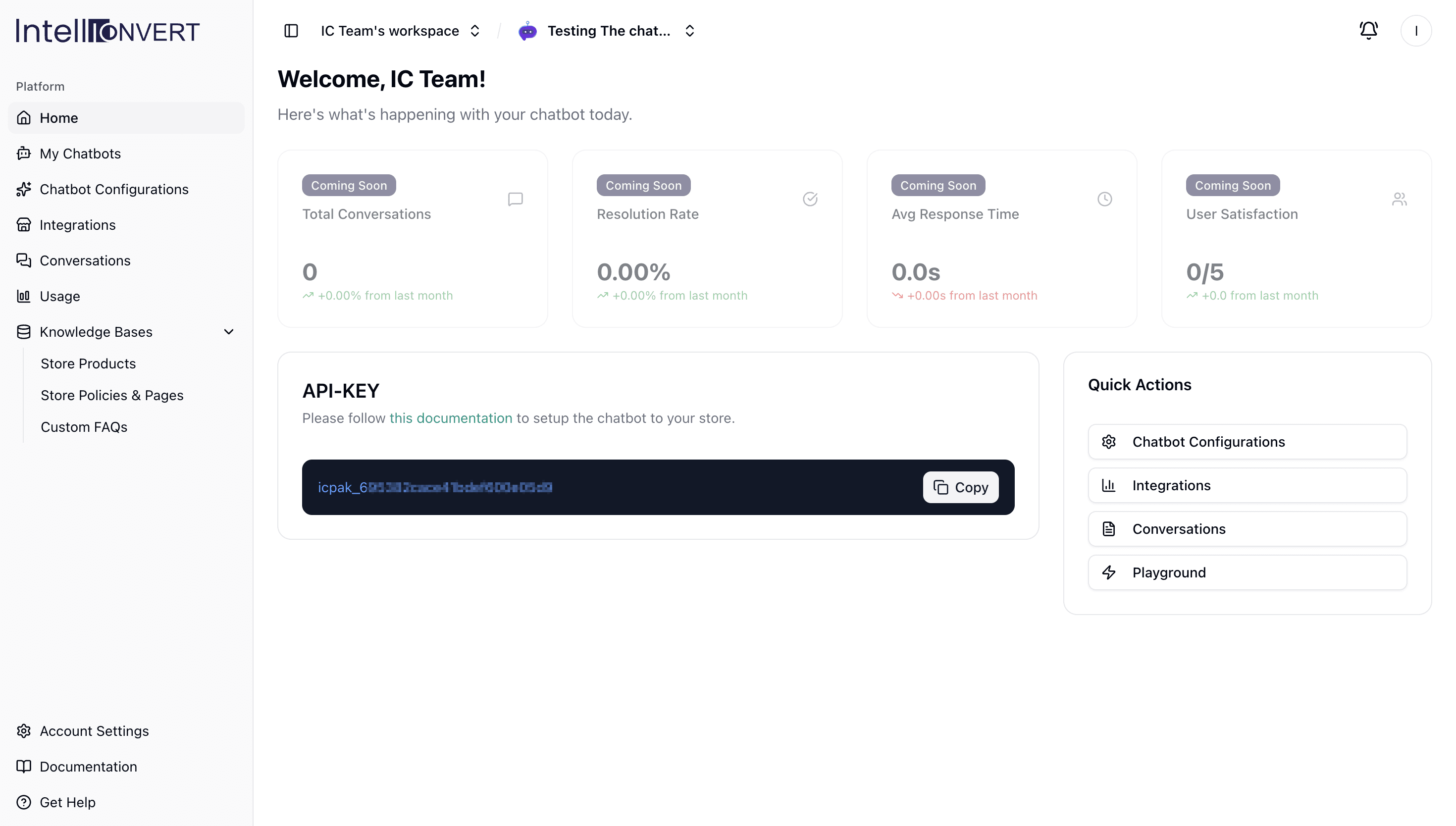The width and height of the screenshot is (1456, 826).
Task: Open the IC Team's workspace switcher
Action: click(x=401, y=31)
